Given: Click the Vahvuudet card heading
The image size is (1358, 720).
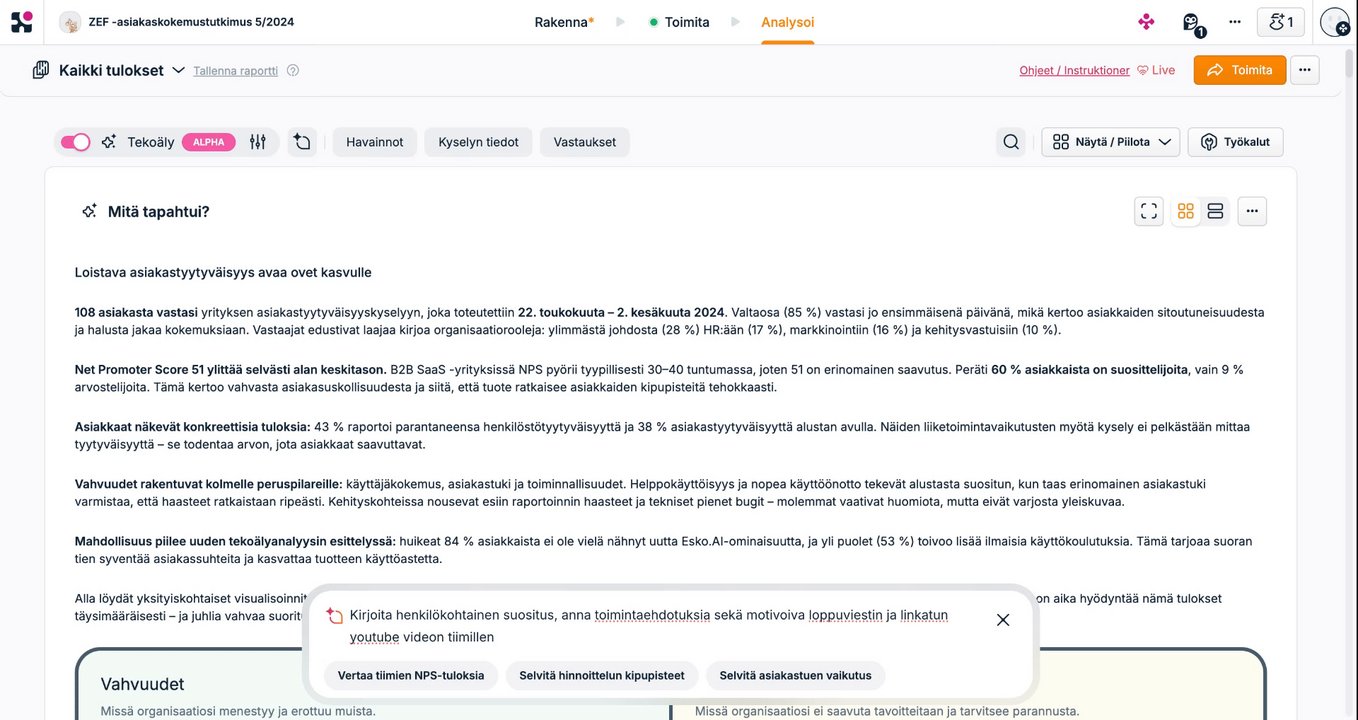Looking at the screenshot, I should coord(143,684).
